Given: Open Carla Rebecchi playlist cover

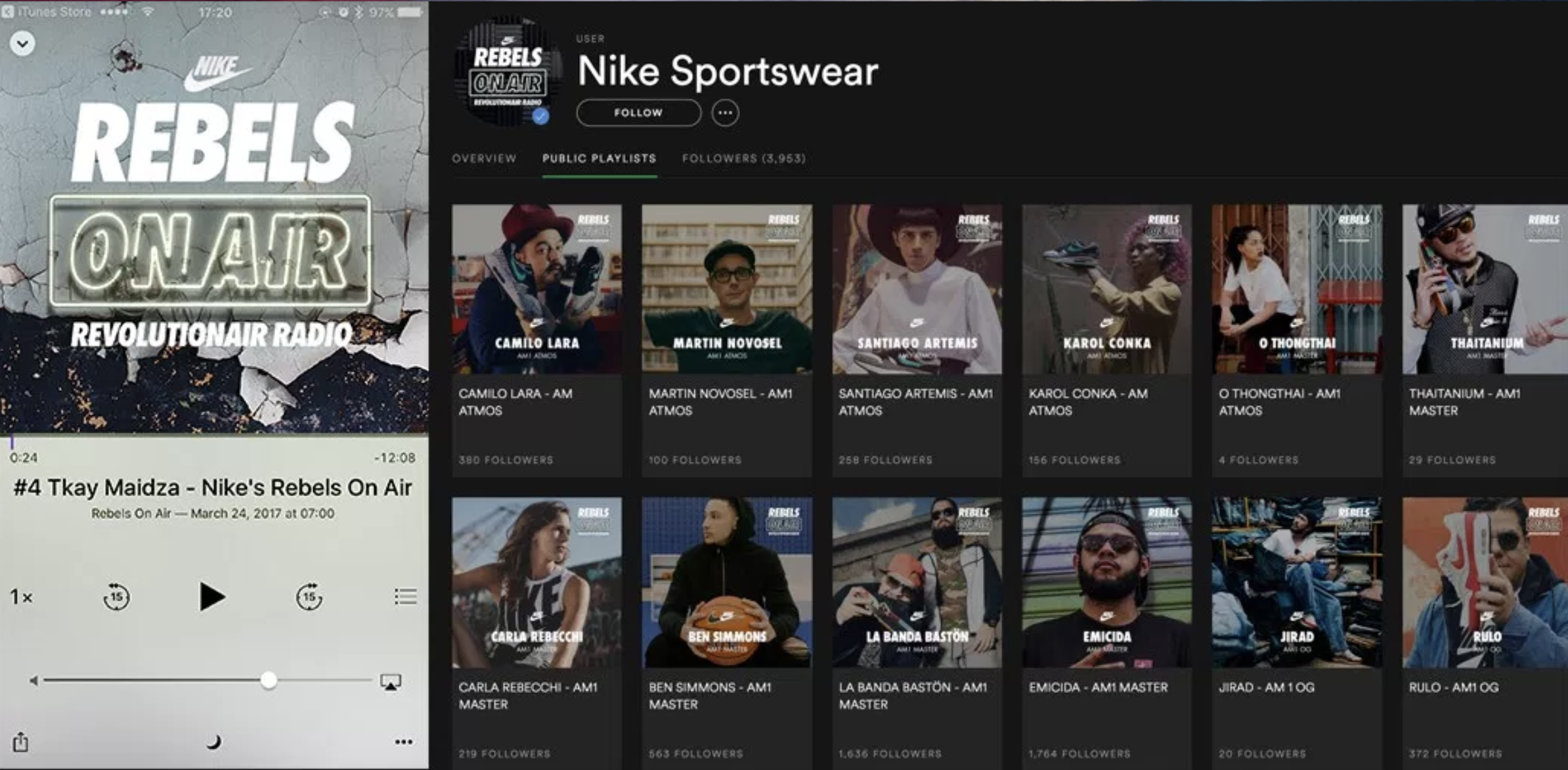Looking at the screenshot, I should coord(536,583).
